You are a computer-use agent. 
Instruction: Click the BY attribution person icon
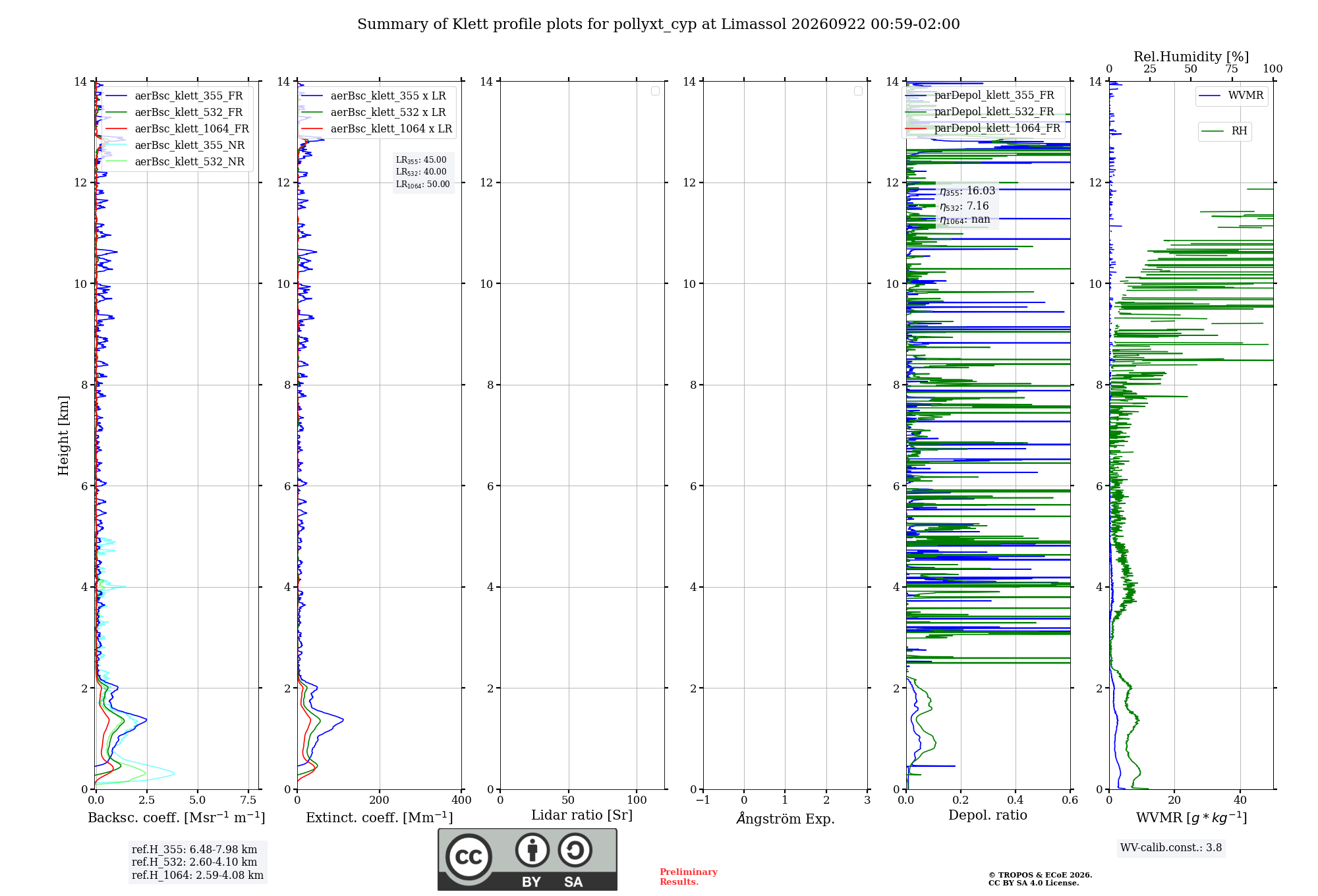pos(532,850)
